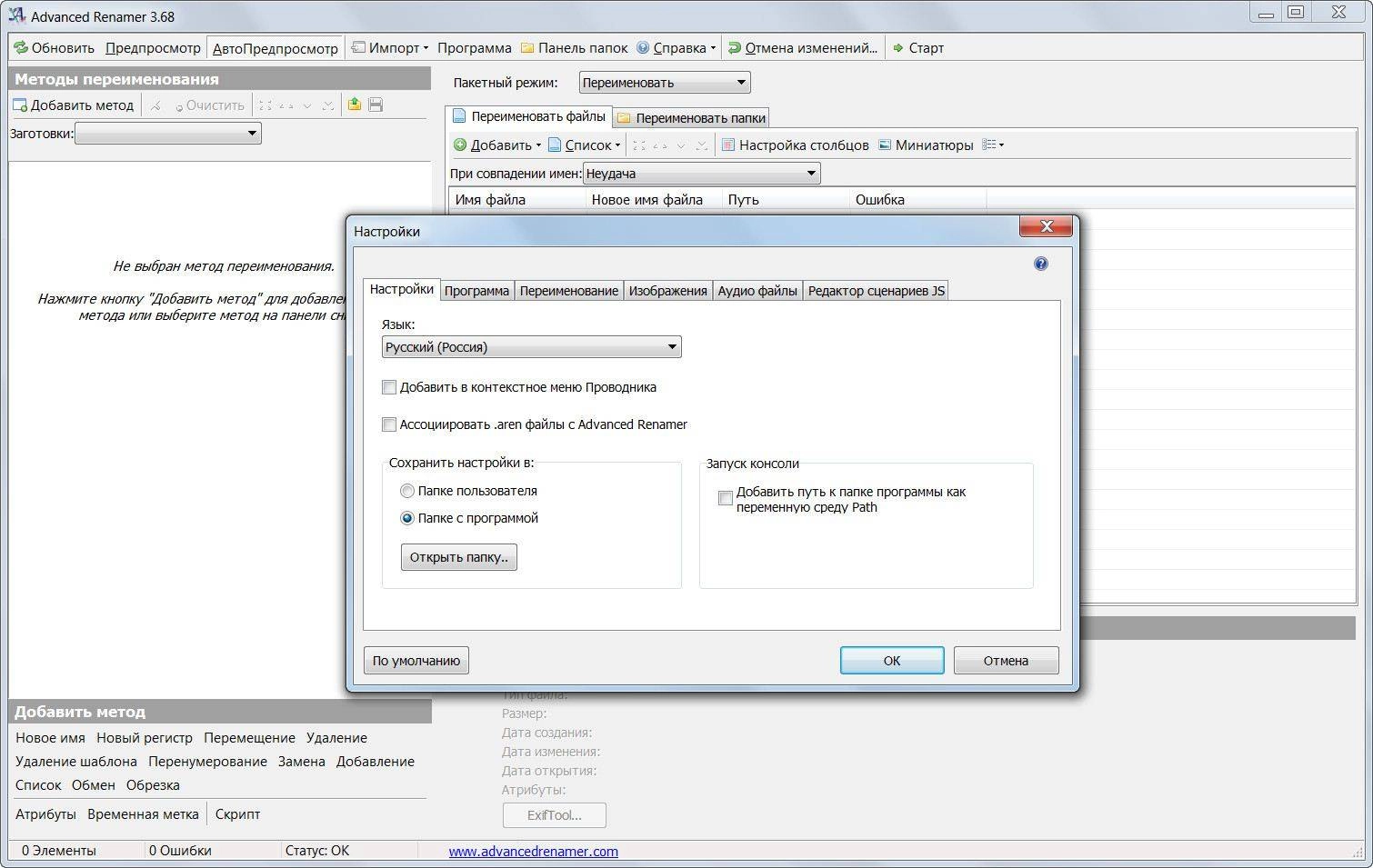Click the Старт button in toolbar
1373x868 pixels.
(x=918, y=47)
